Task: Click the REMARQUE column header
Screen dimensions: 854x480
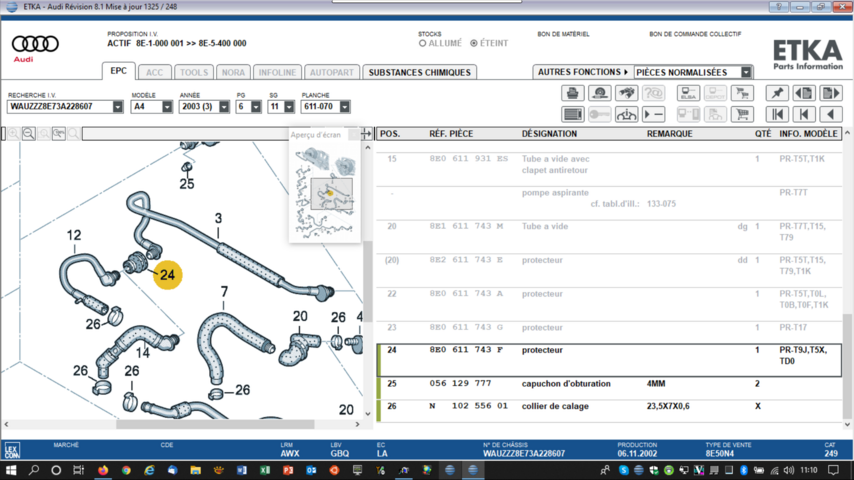Action: (669, 133)
